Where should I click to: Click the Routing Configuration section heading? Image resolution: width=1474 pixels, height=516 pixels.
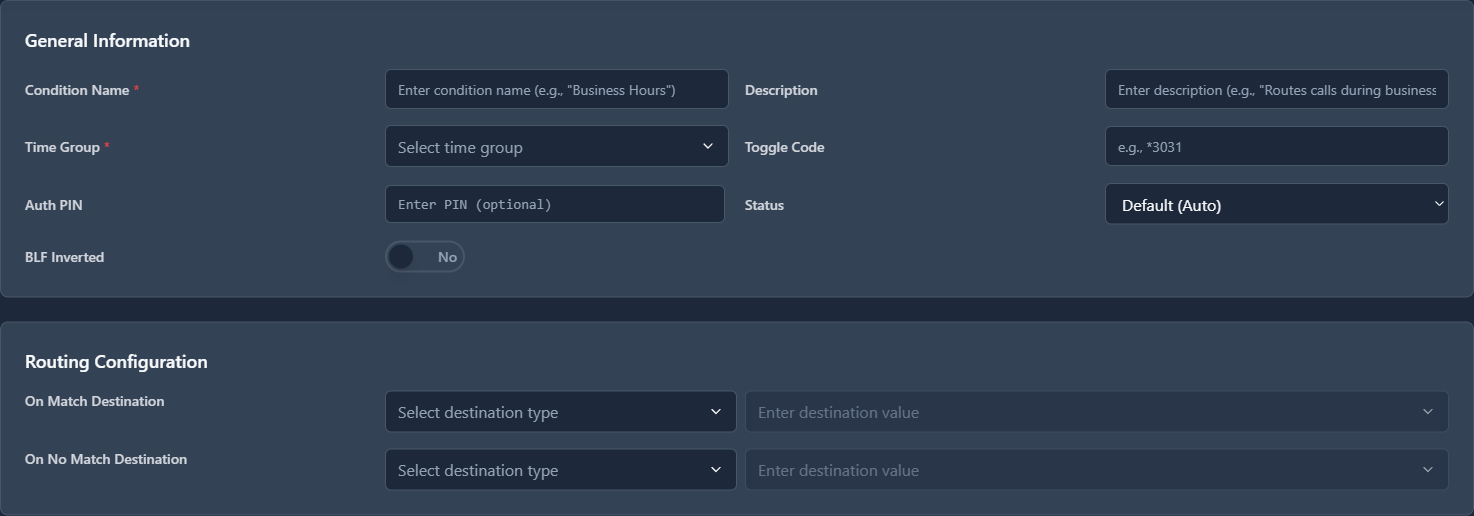click(116, 362)
